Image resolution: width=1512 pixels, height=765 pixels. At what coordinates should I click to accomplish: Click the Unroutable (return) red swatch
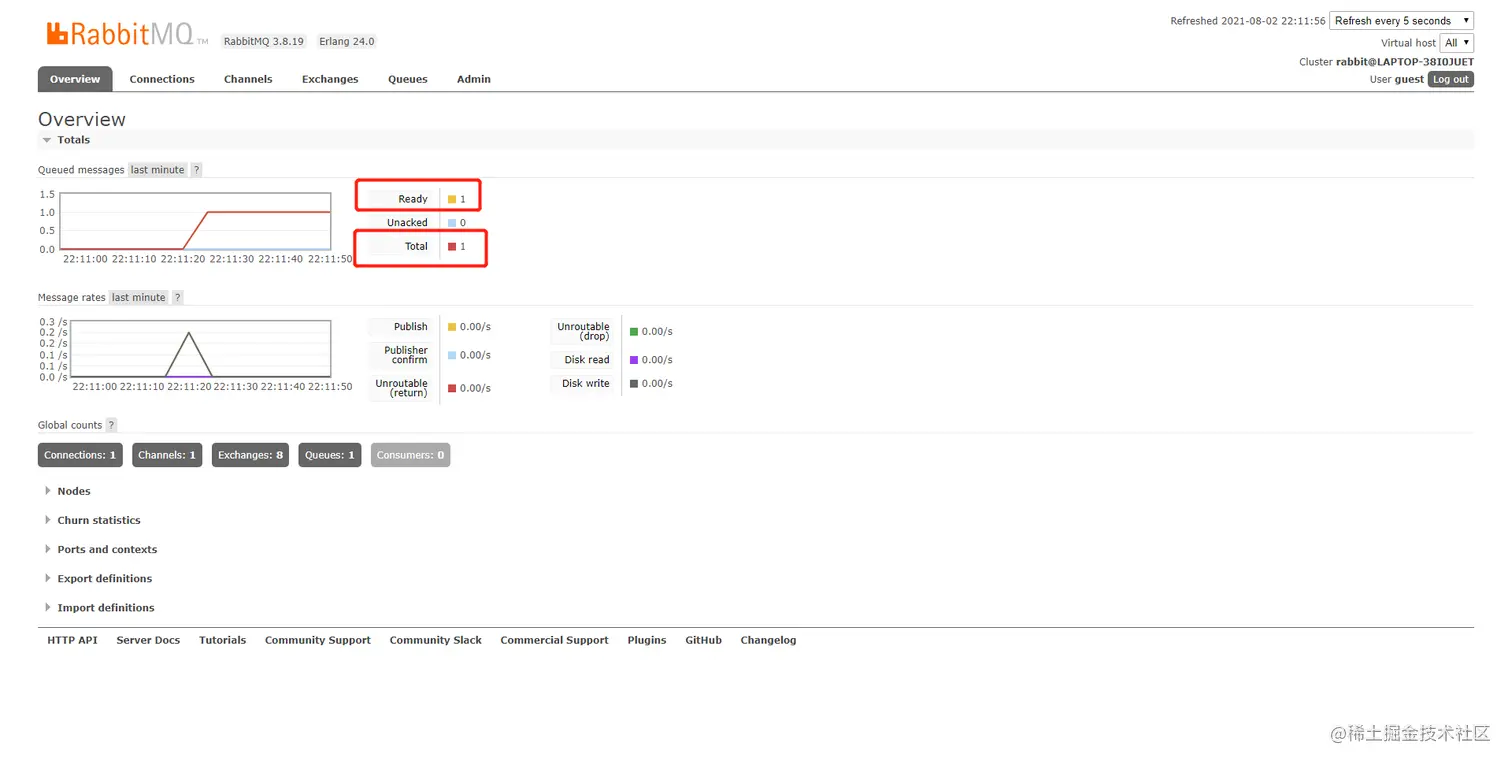pyautogui.click(x=452, y=388)
